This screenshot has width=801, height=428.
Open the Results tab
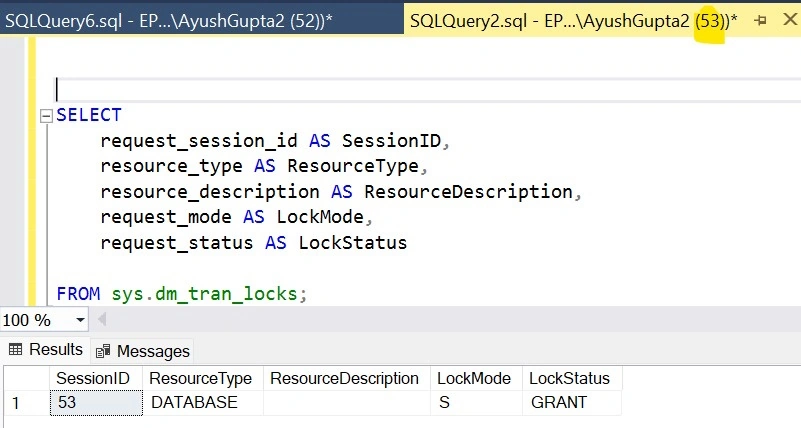46,350
